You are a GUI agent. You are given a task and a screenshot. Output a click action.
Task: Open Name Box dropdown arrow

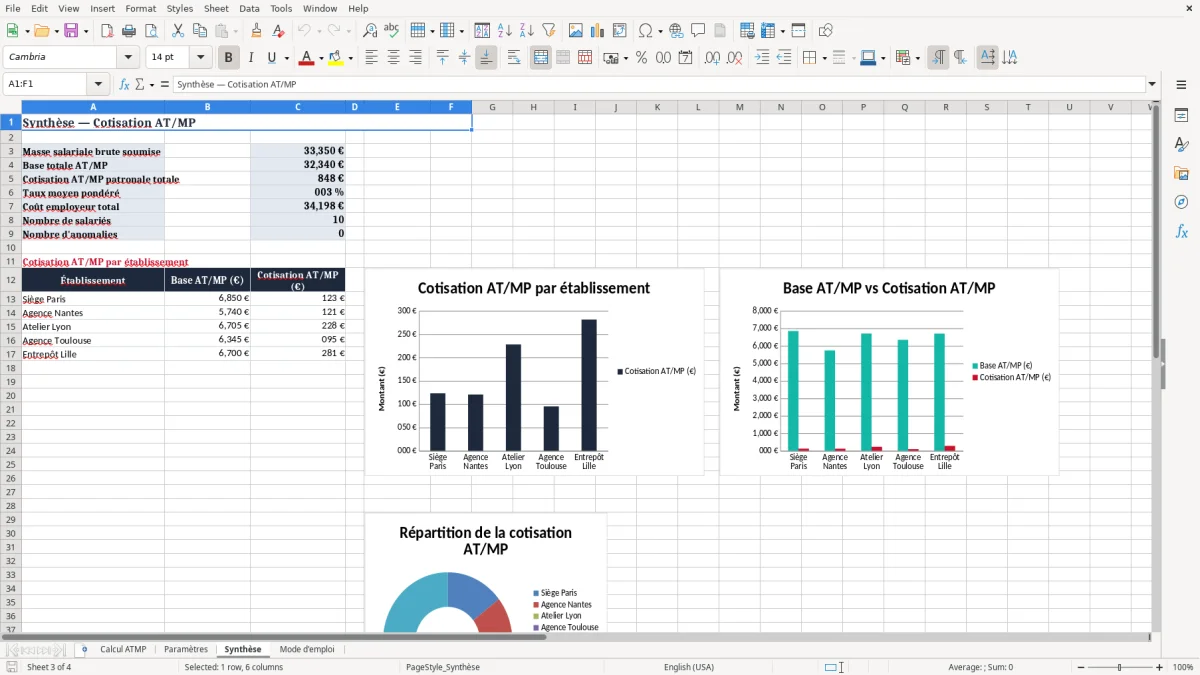tap(98, 84)
